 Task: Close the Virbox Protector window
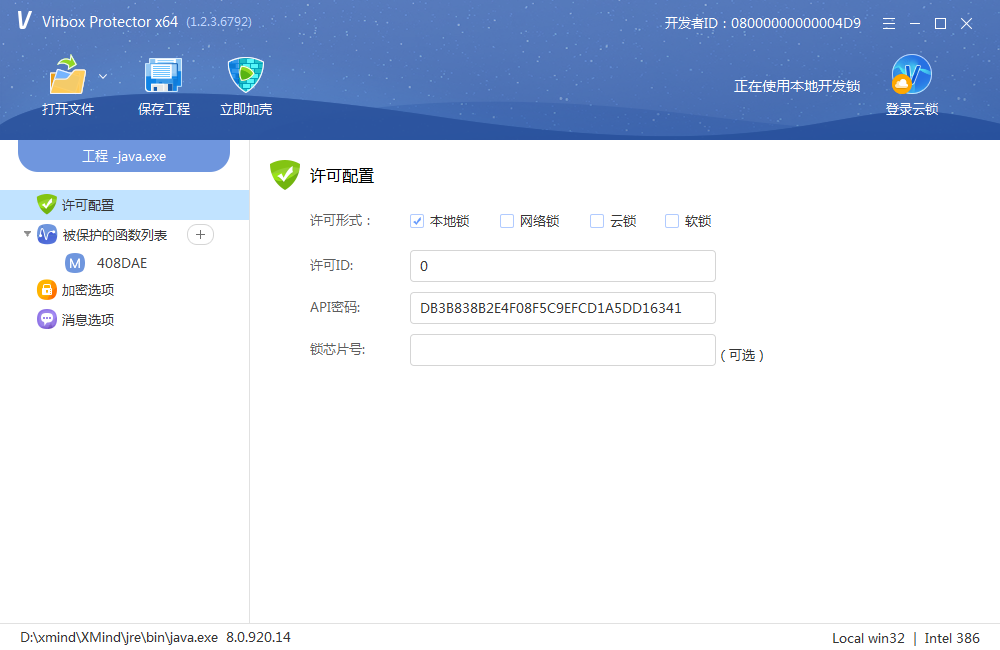tap(966, 24)
